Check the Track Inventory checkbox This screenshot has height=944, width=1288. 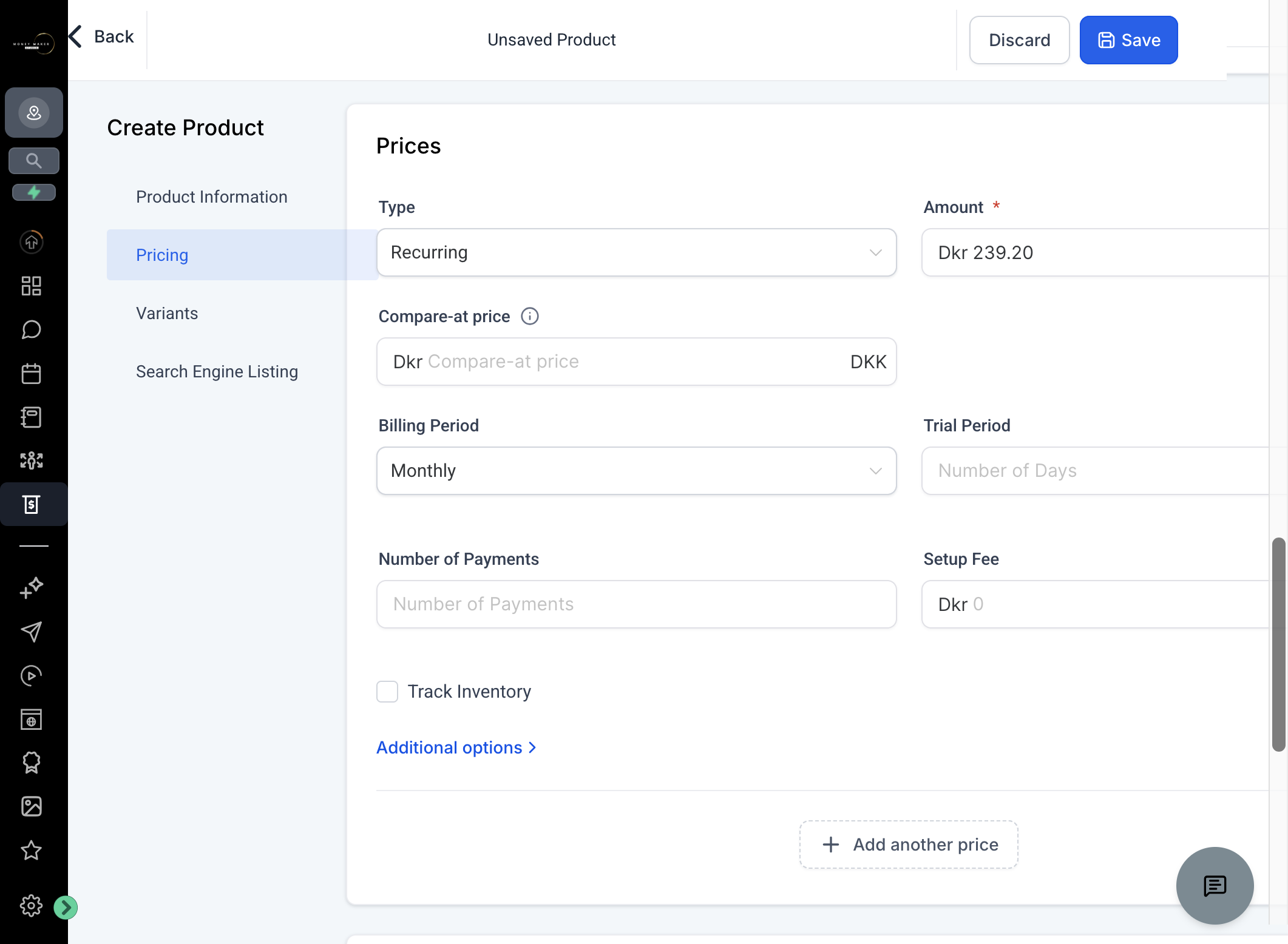[x=387, y=691]
